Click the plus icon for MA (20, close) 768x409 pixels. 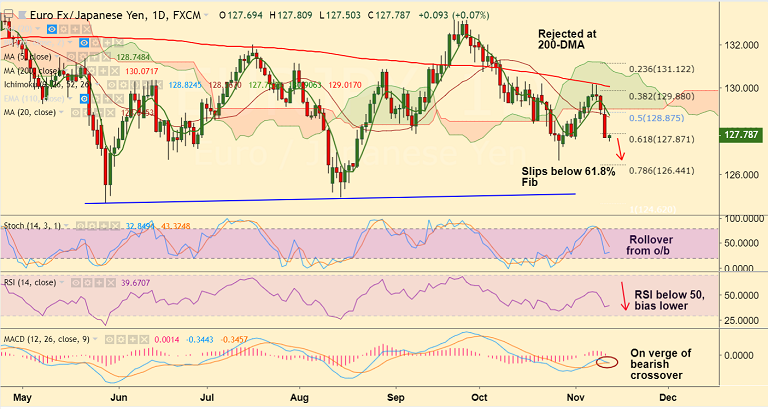coord(99,113)
